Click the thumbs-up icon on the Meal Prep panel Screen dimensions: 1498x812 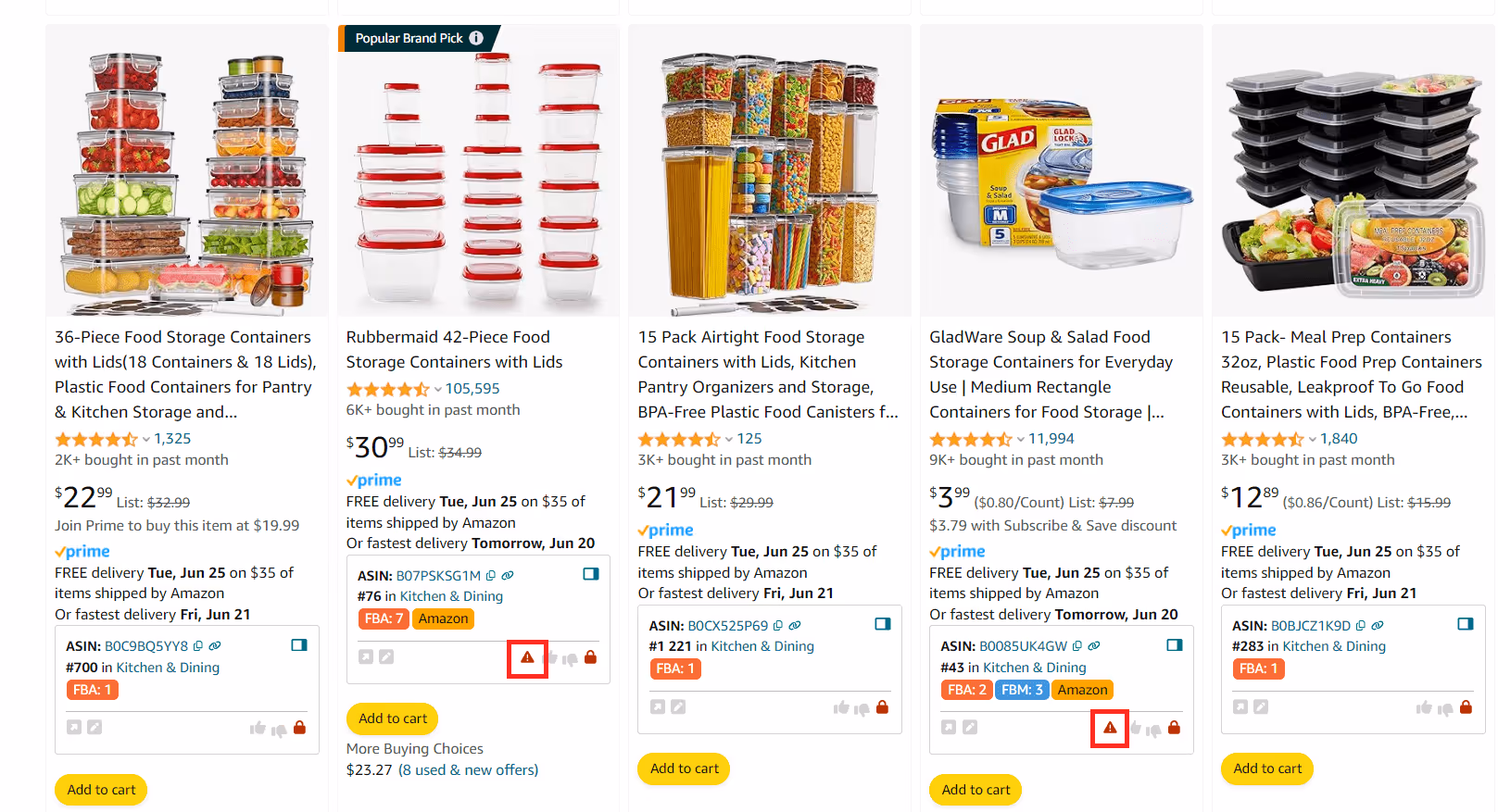click(1425, 706)
